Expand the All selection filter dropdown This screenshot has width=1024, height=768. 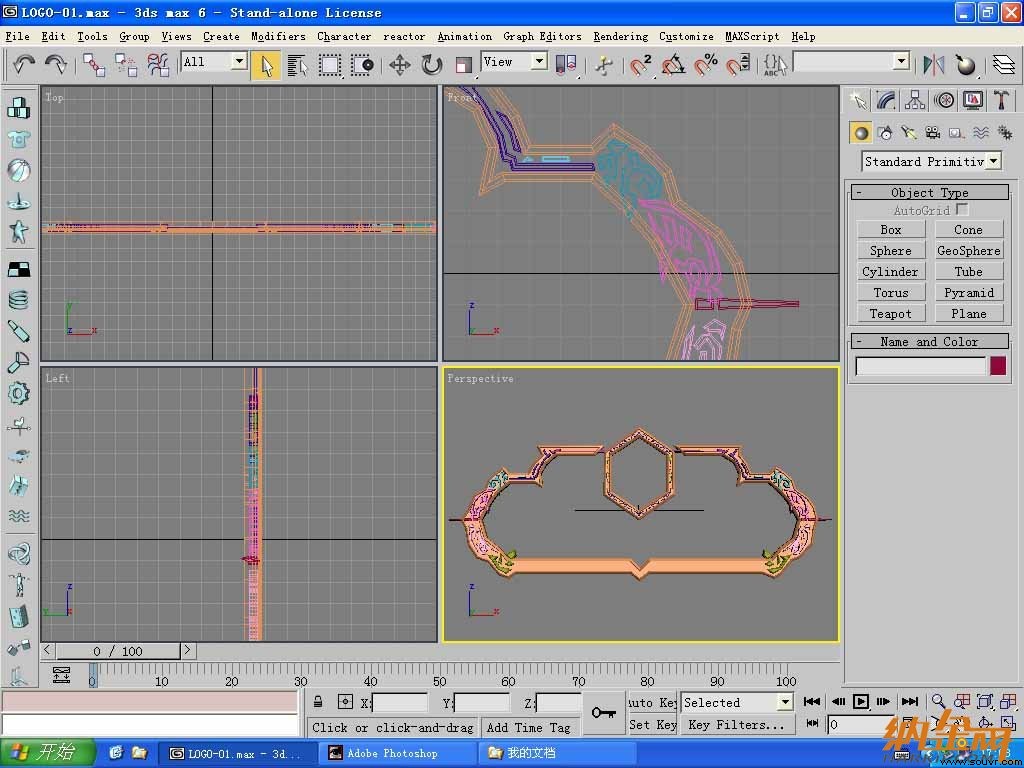click(x=214, y=61)
